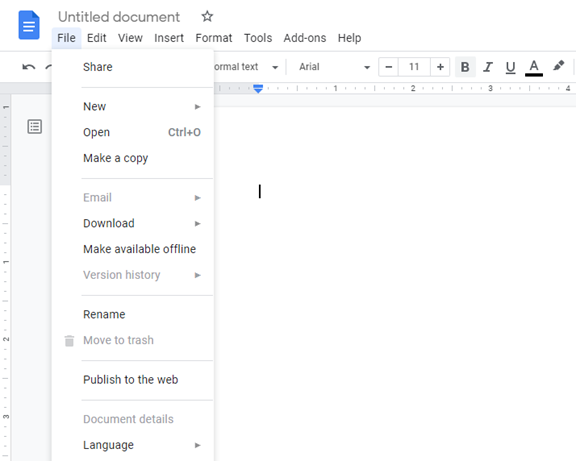The width and height of the screenshot is (576, 461).
Task: Increase font size with plus button
Action: (x=440, y=67)
